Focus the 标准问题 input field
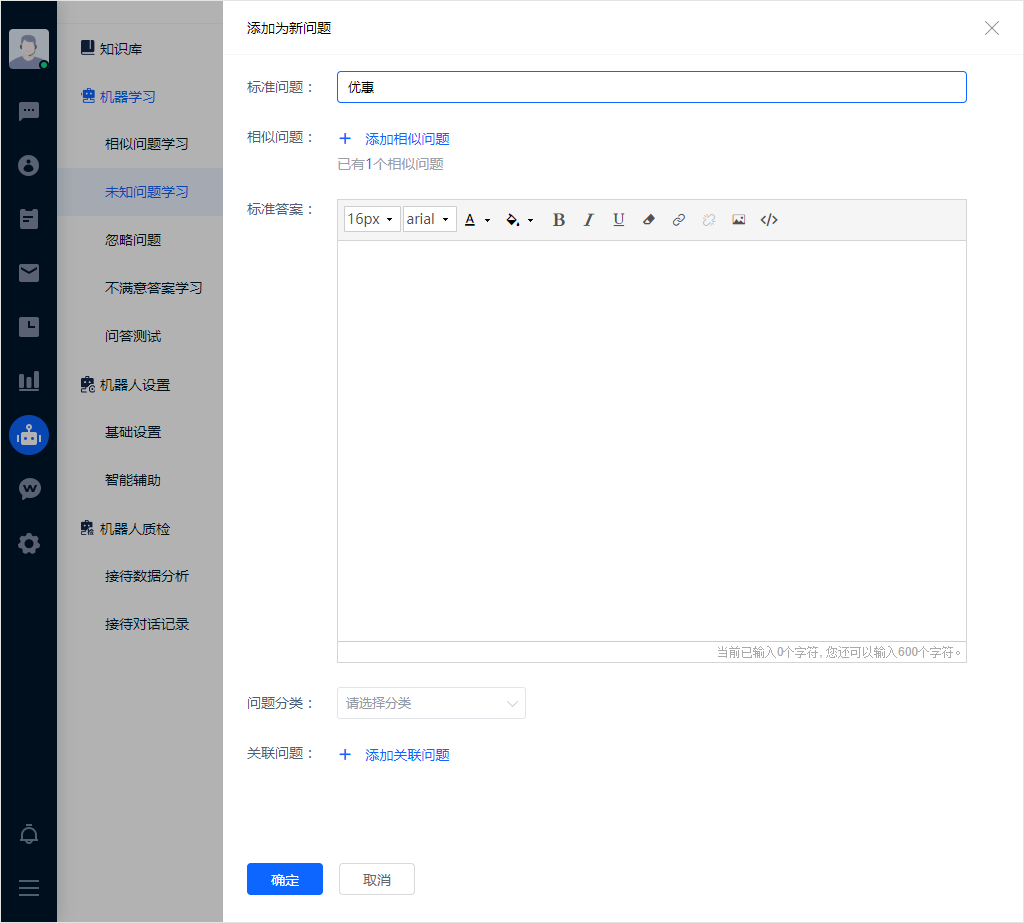This screenshot has width=1024, height=923. point(652,87)
